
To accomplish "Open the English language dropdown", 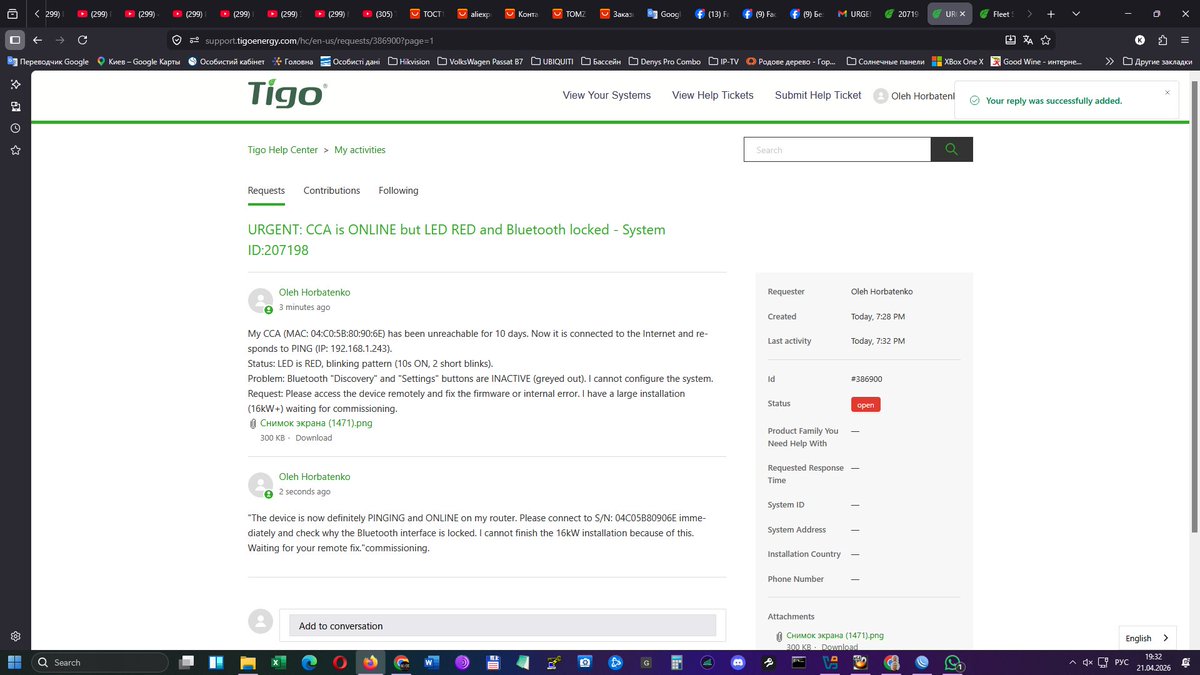I will [1146, 637].
